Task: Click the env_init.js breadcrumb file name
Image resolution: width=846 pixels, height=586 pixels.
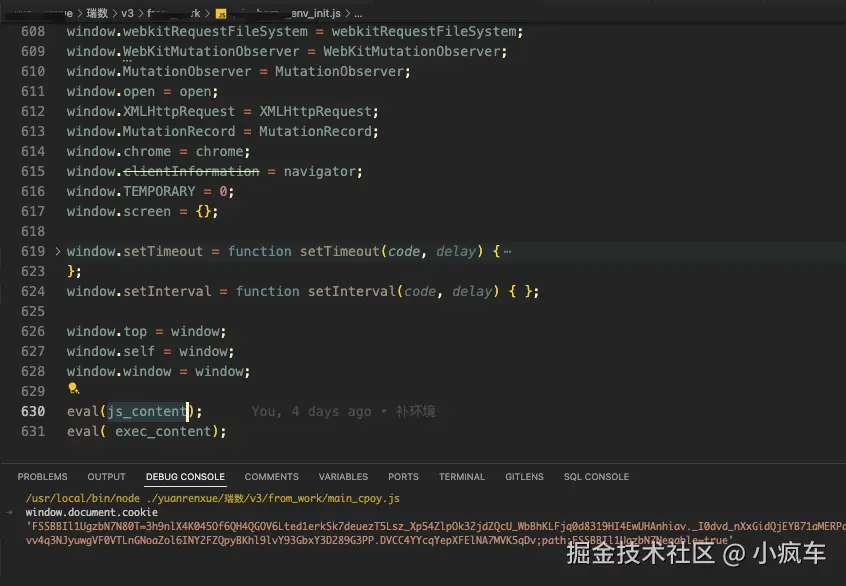Action: pyautogui.click(x=316, y=13)
